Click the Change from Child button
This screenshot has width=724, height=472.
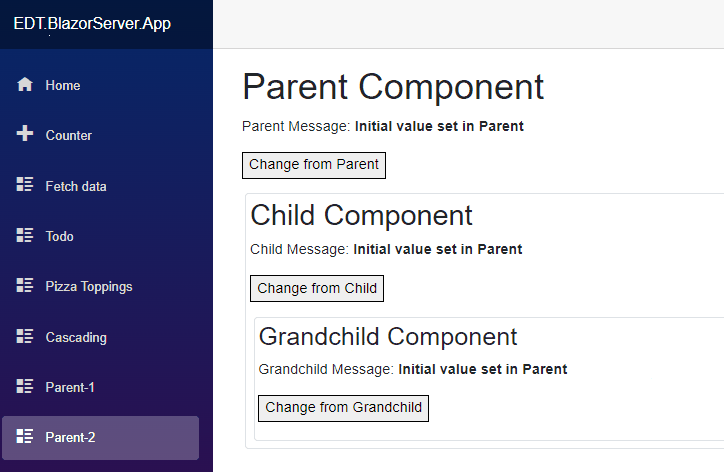pyautogui.click(x=317, y=289)
